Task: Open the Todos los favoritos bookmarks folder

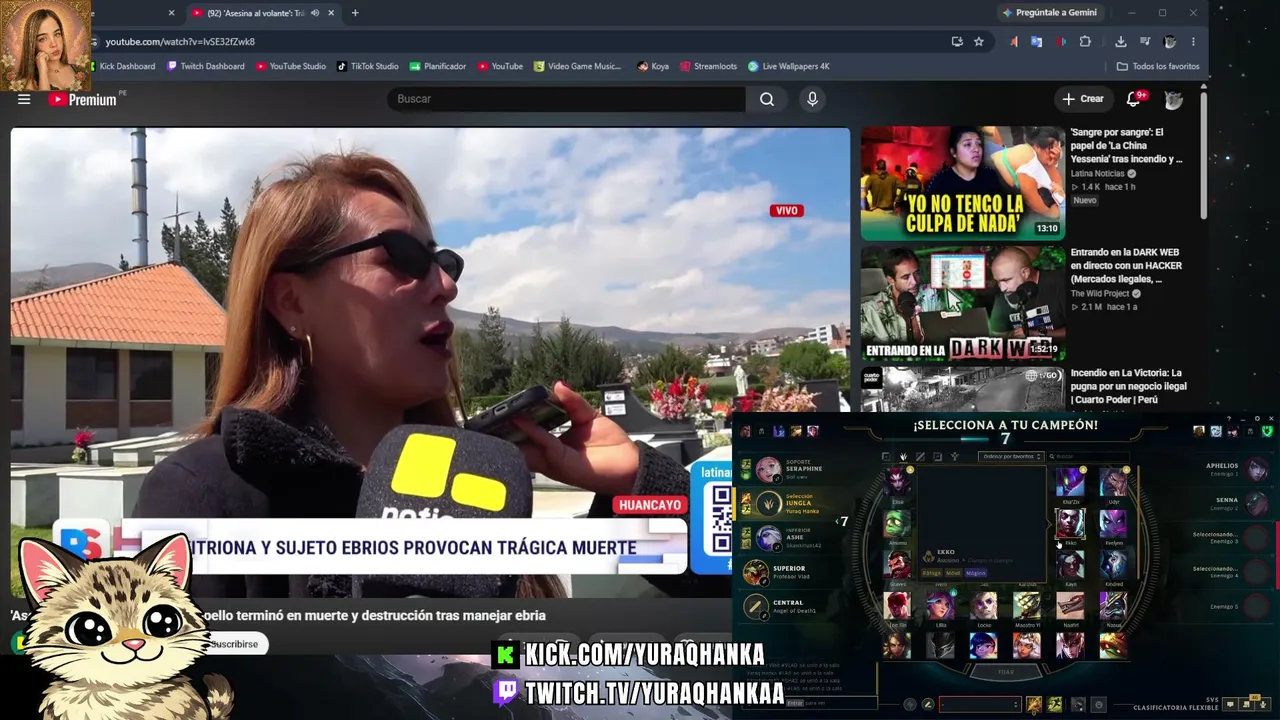Action: [x=1158, y=66]
